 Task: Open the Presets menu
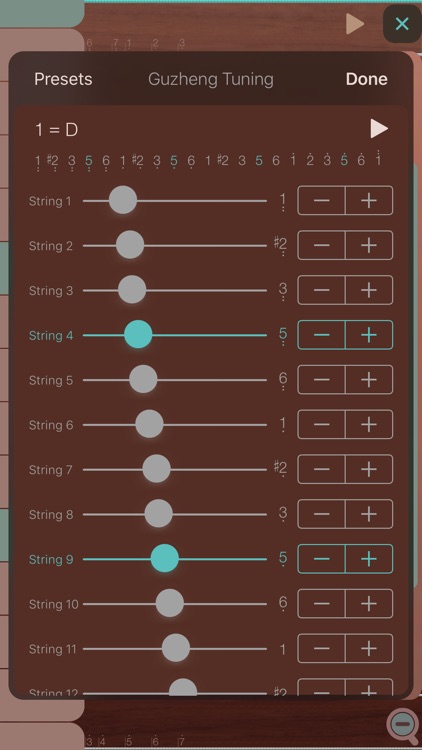coord(63,79)
